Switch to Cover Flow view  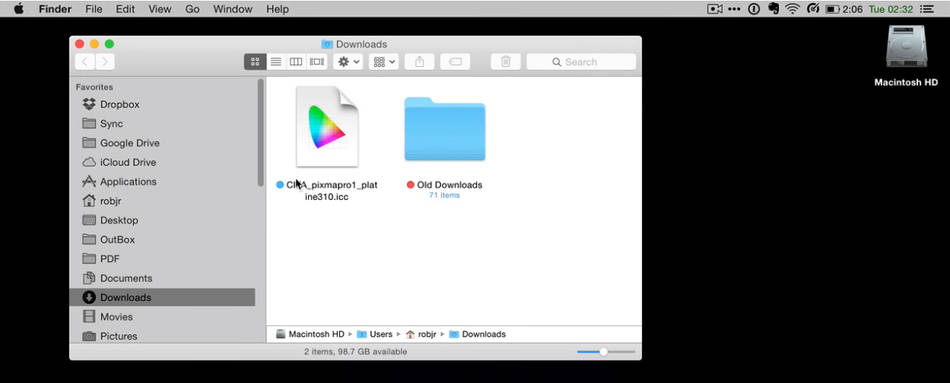(x=317, y=62)
